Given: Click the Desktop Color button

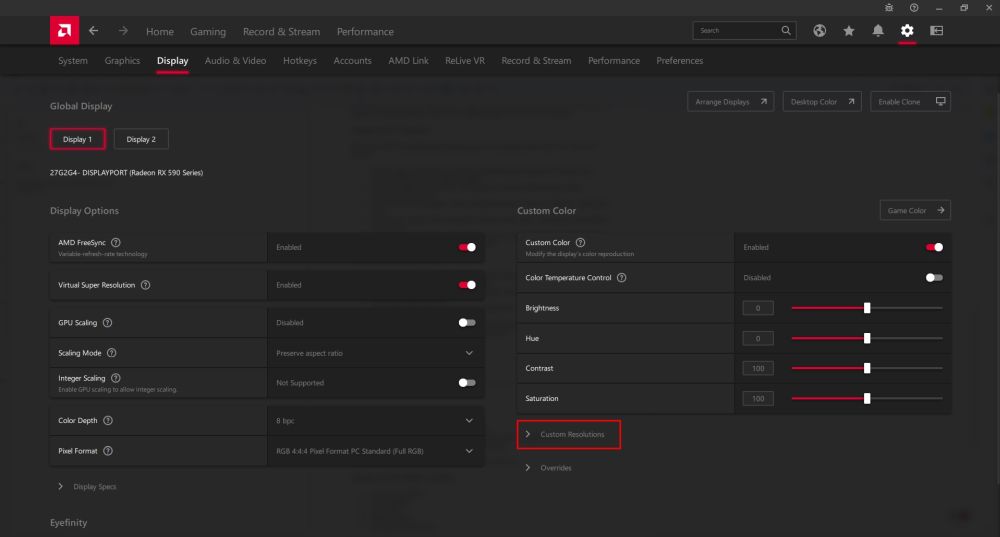Looking at the screenshot, I should pos(822,101).
